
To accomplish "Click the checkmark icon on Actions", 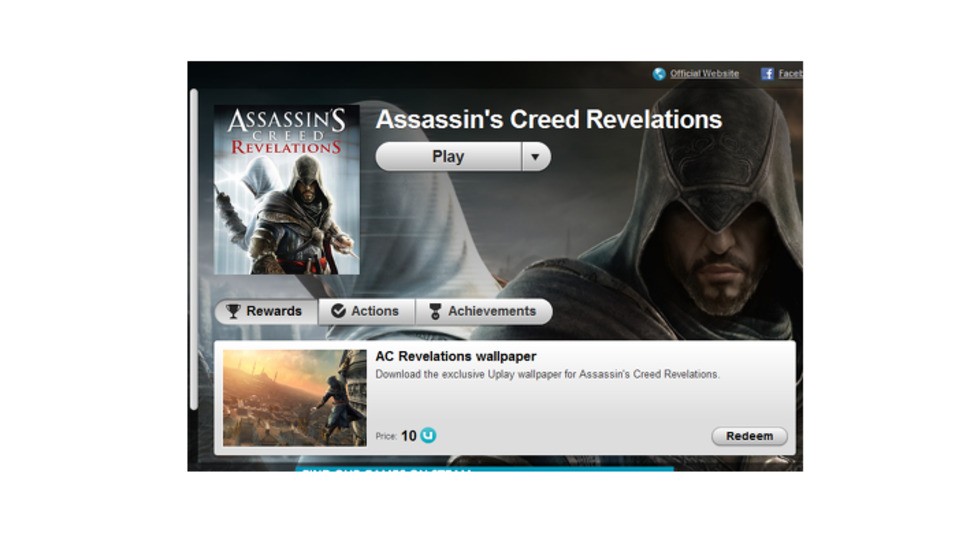I will pyautogui.click(x=338, y=311).
